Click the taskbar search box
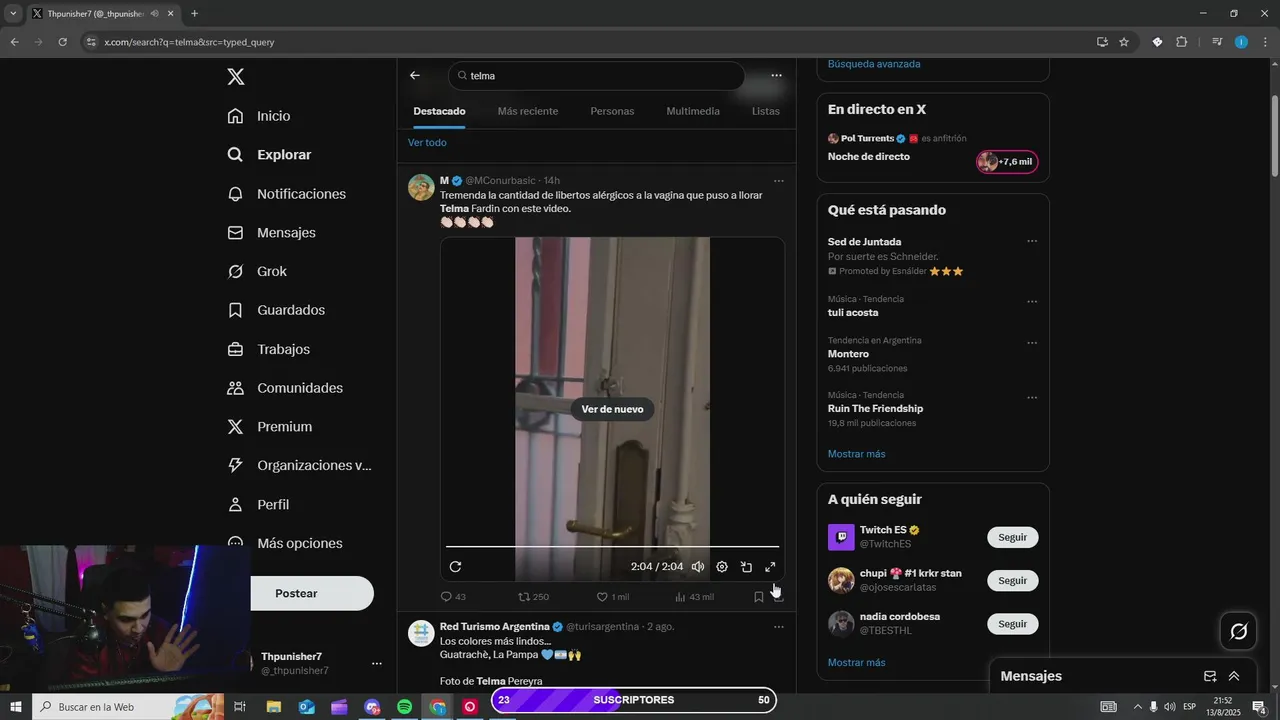This screenshot has width=1280, height=720. coord(128,707)
